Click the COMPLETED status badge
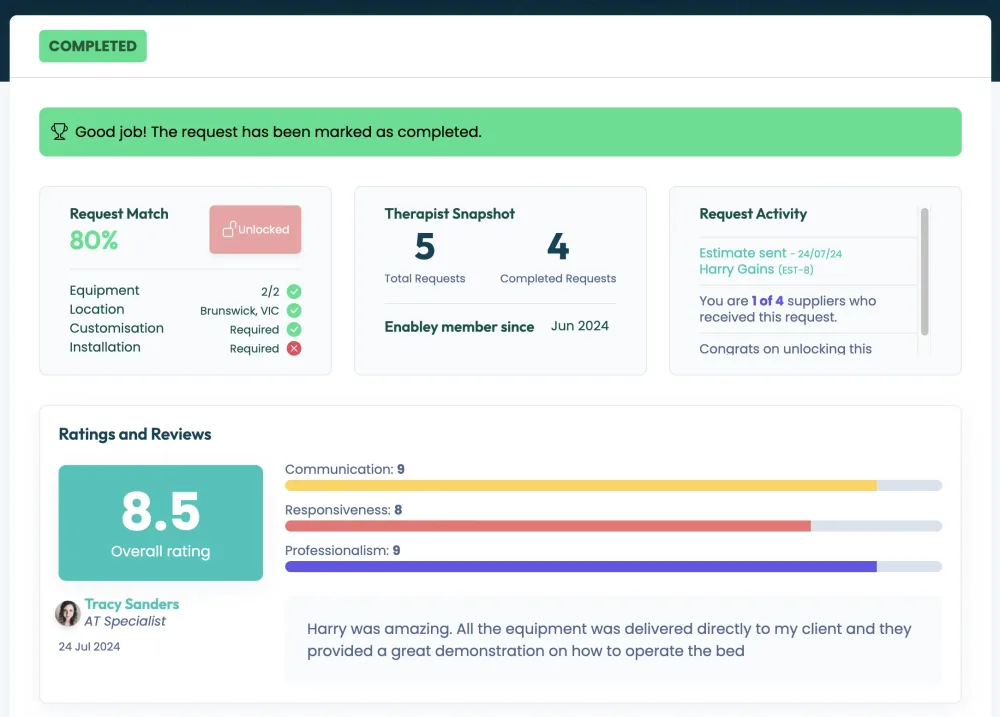Screen dimensions: 1000x717 click(93, 46)
